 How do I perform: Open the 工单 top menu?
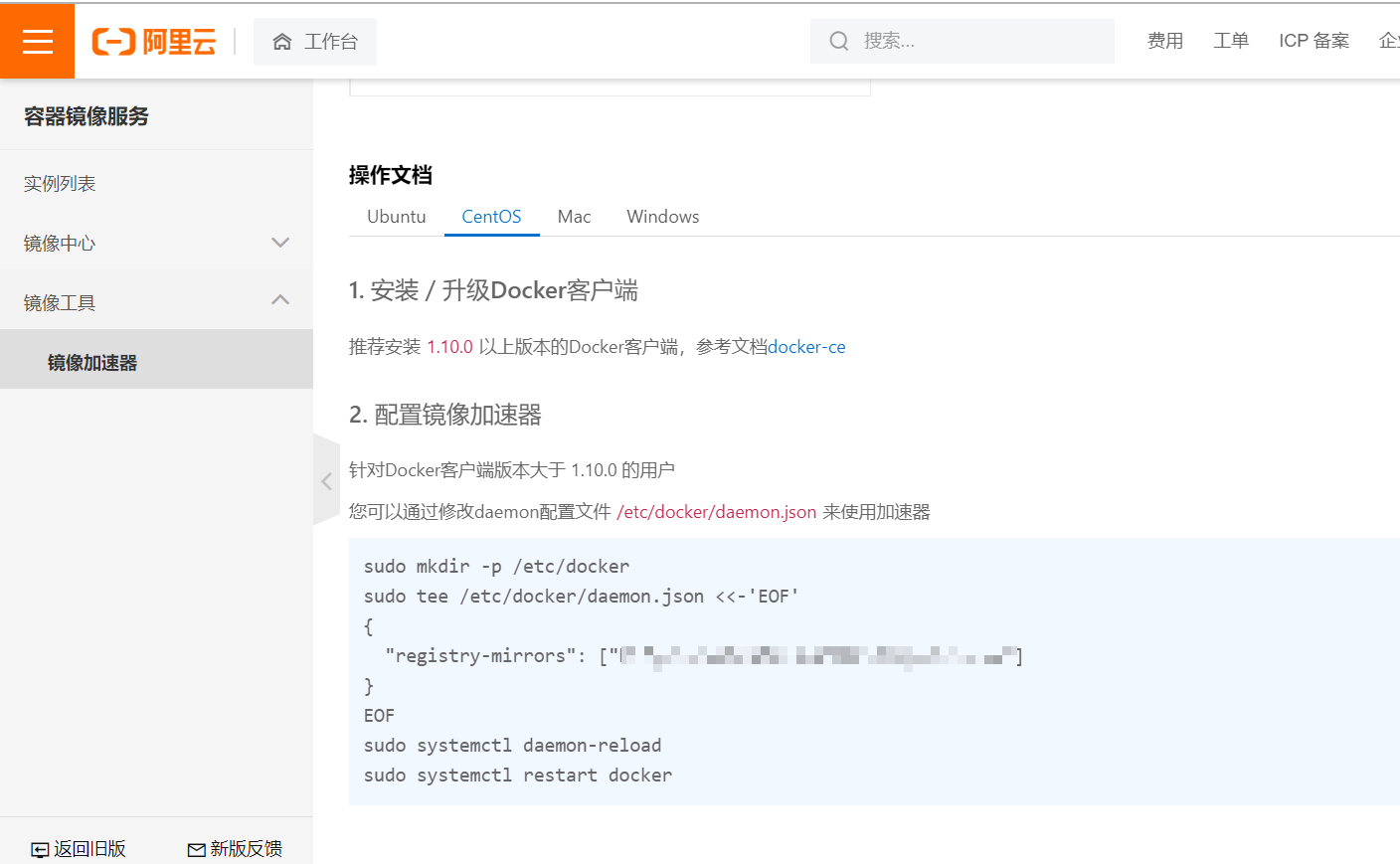coord(1231,41)
